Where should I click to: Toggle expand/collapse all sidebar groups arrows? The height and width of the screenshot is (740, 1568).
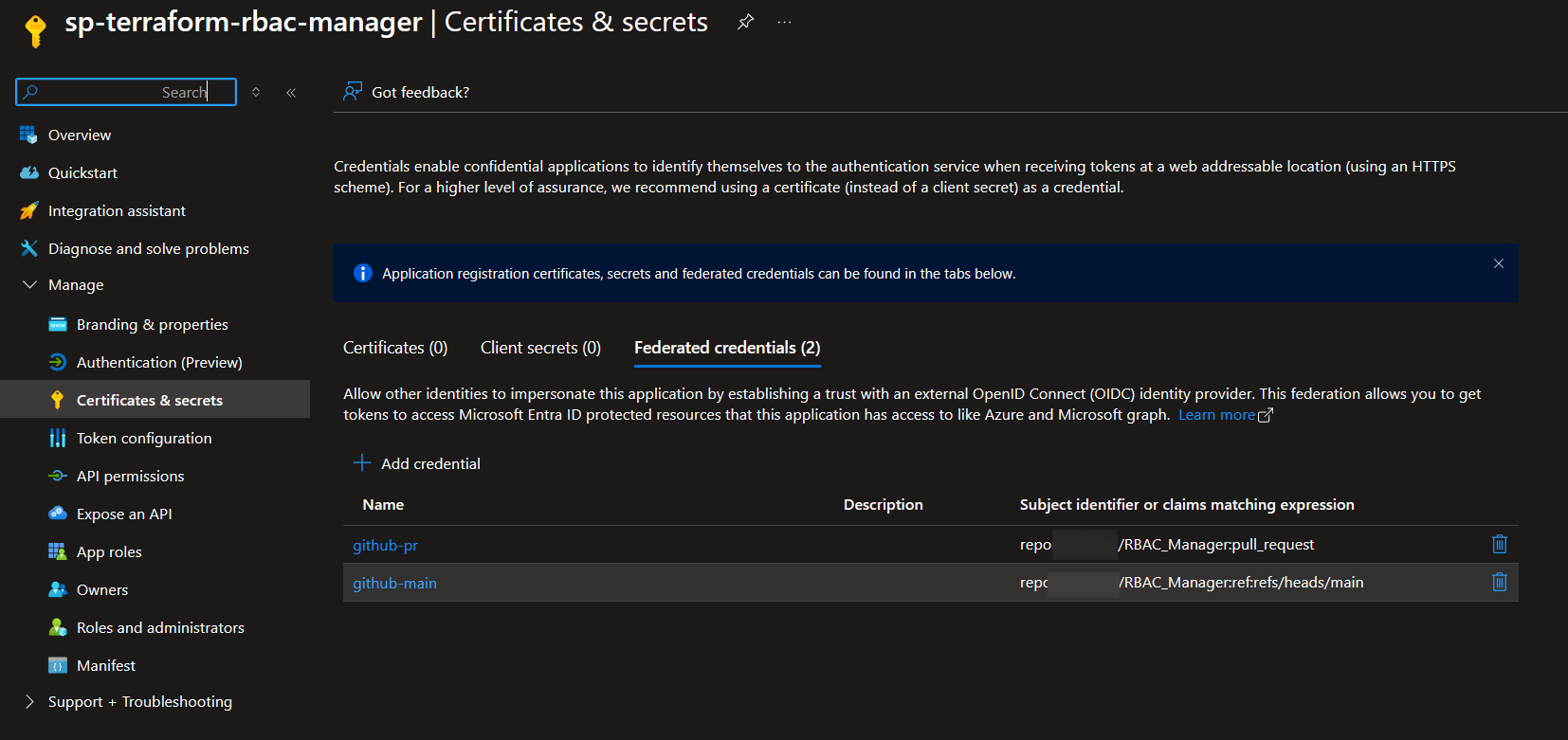(x=256, y=92)
